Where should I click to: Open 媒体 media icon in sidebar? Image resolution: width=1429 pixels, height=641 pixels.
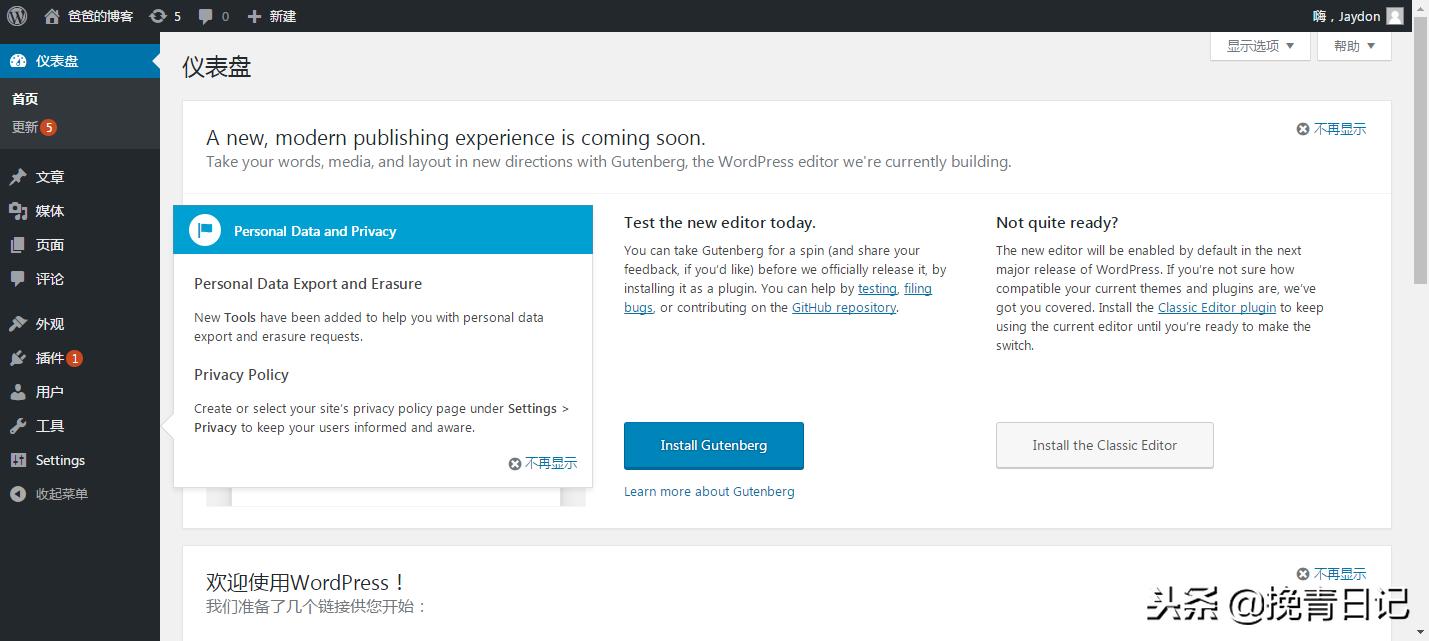tap(18, 211)
